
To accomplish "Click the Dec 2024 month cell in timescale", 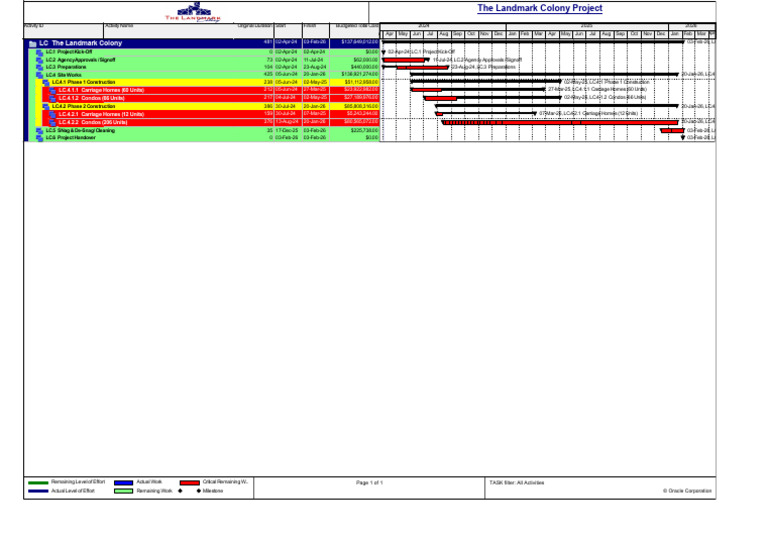I will 499,34.
